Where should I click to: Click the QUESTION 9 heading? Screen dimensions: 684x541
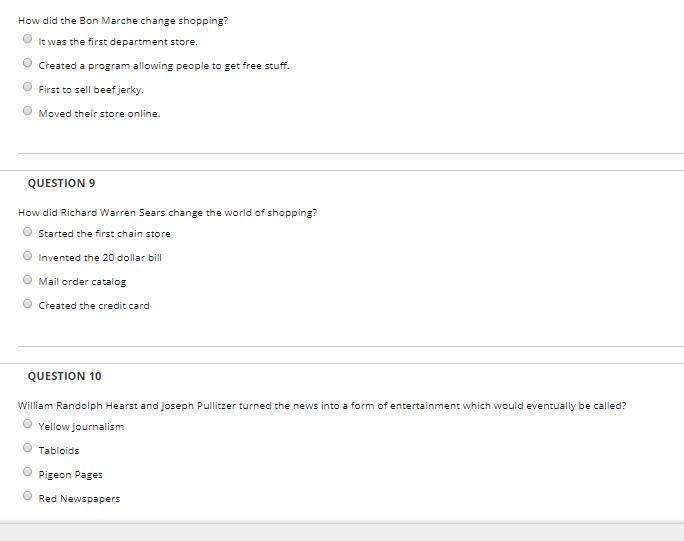coord(62,183)
